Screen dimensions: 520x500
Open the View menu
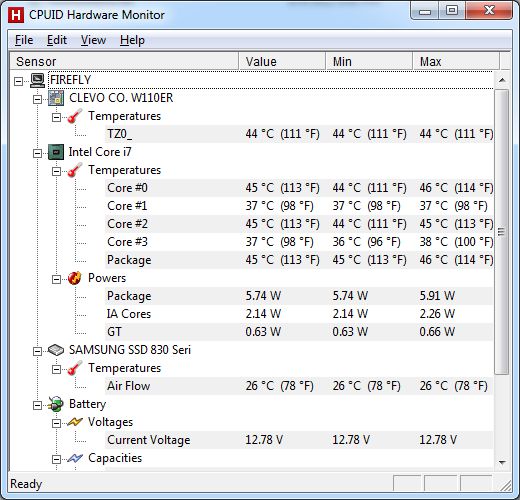93,40
